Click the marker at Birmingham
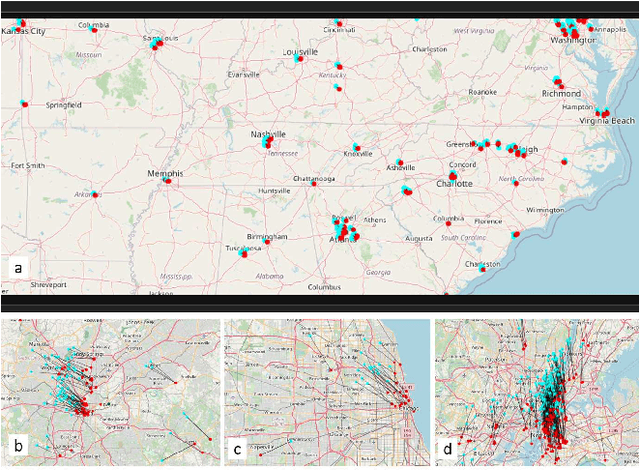This screenshot has width=640, height=470. (x=267, y=241)
